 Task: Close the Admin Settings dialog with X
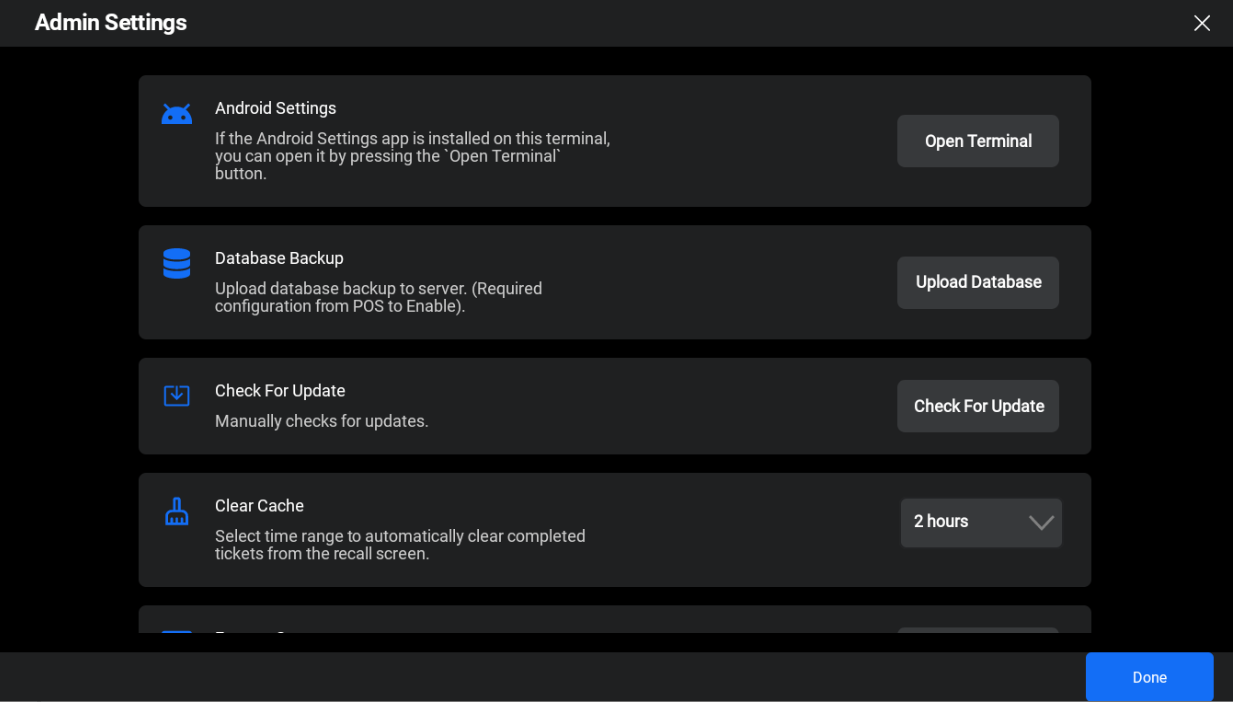1202,23
